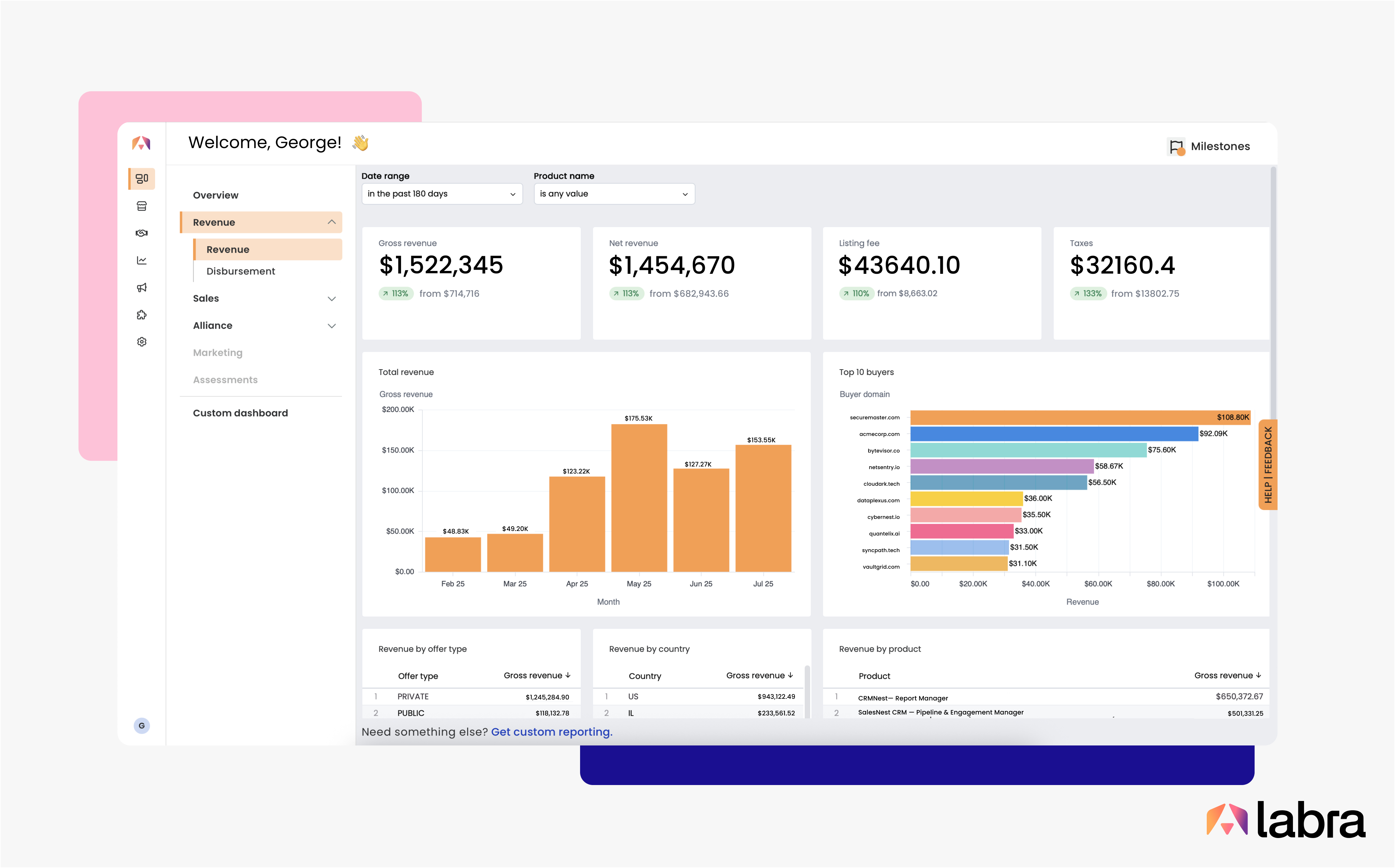The width and height of the screenshot is (1395, 868).
Task: Open the Custom dashboard page
Action: (x=240, y=413)
